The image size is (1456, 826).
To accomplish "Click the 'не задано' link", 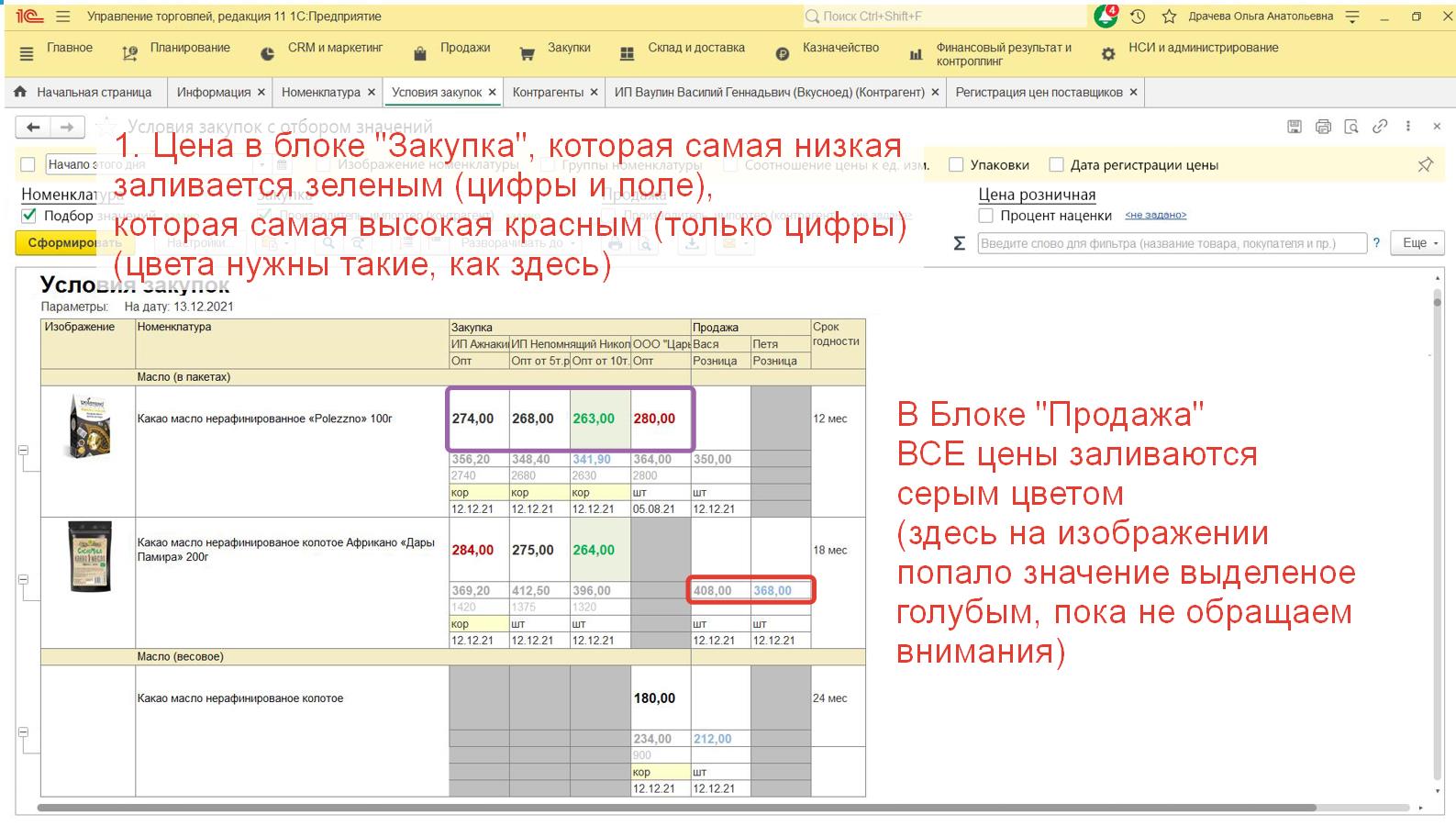I will 1155,215.
